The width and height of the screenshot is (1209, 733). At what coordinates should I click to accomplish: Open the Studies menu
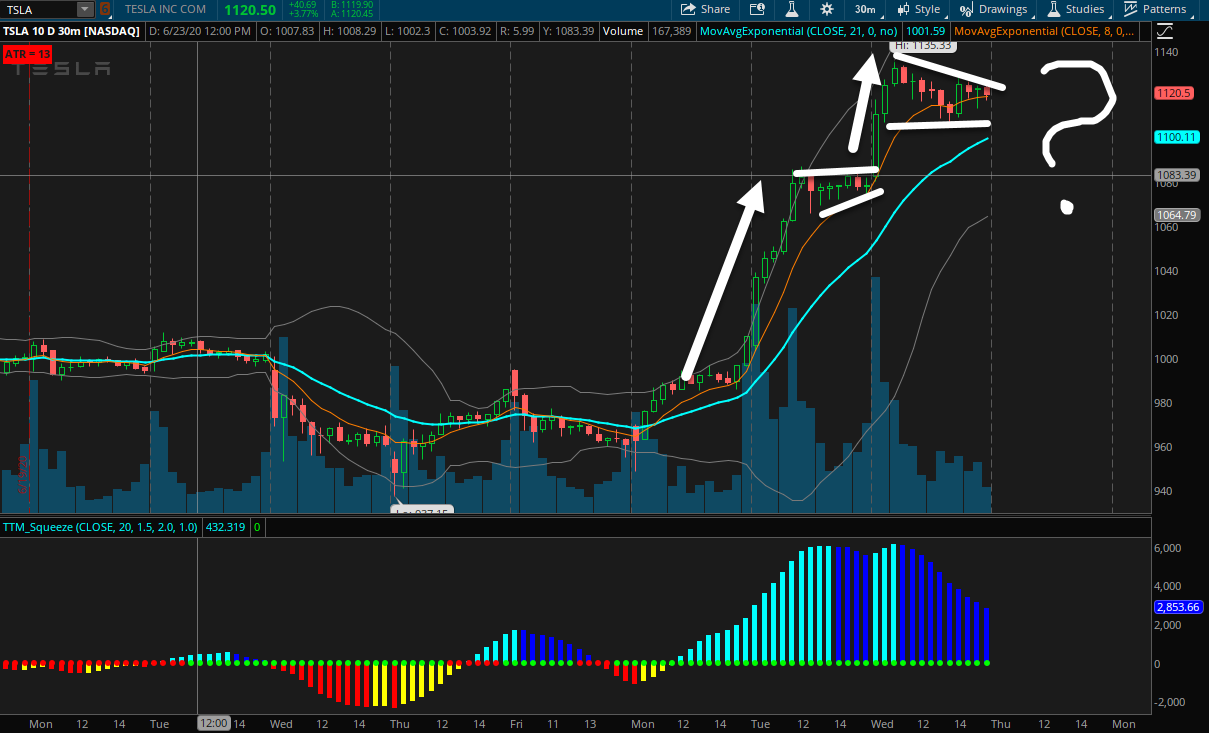[x=1076, y=9]
